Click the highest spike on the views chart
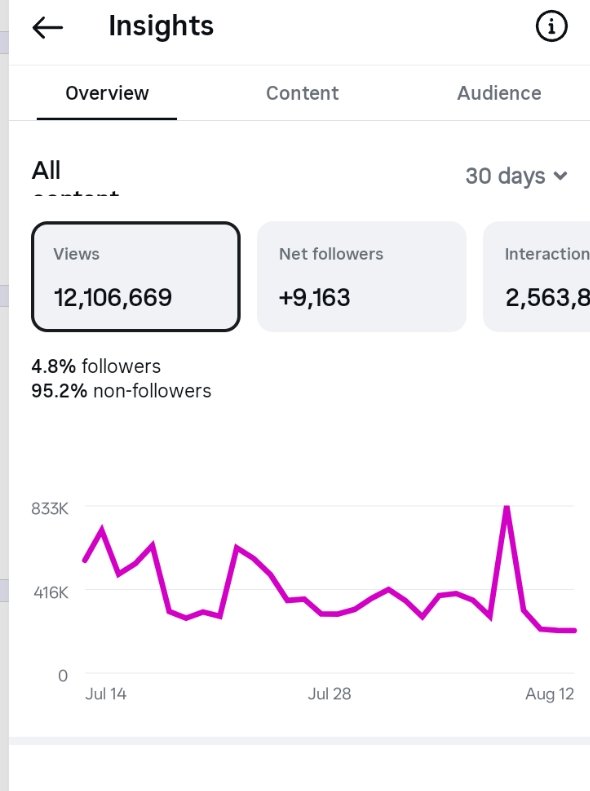Screen dimensions: 590x791 coord(507,508)
